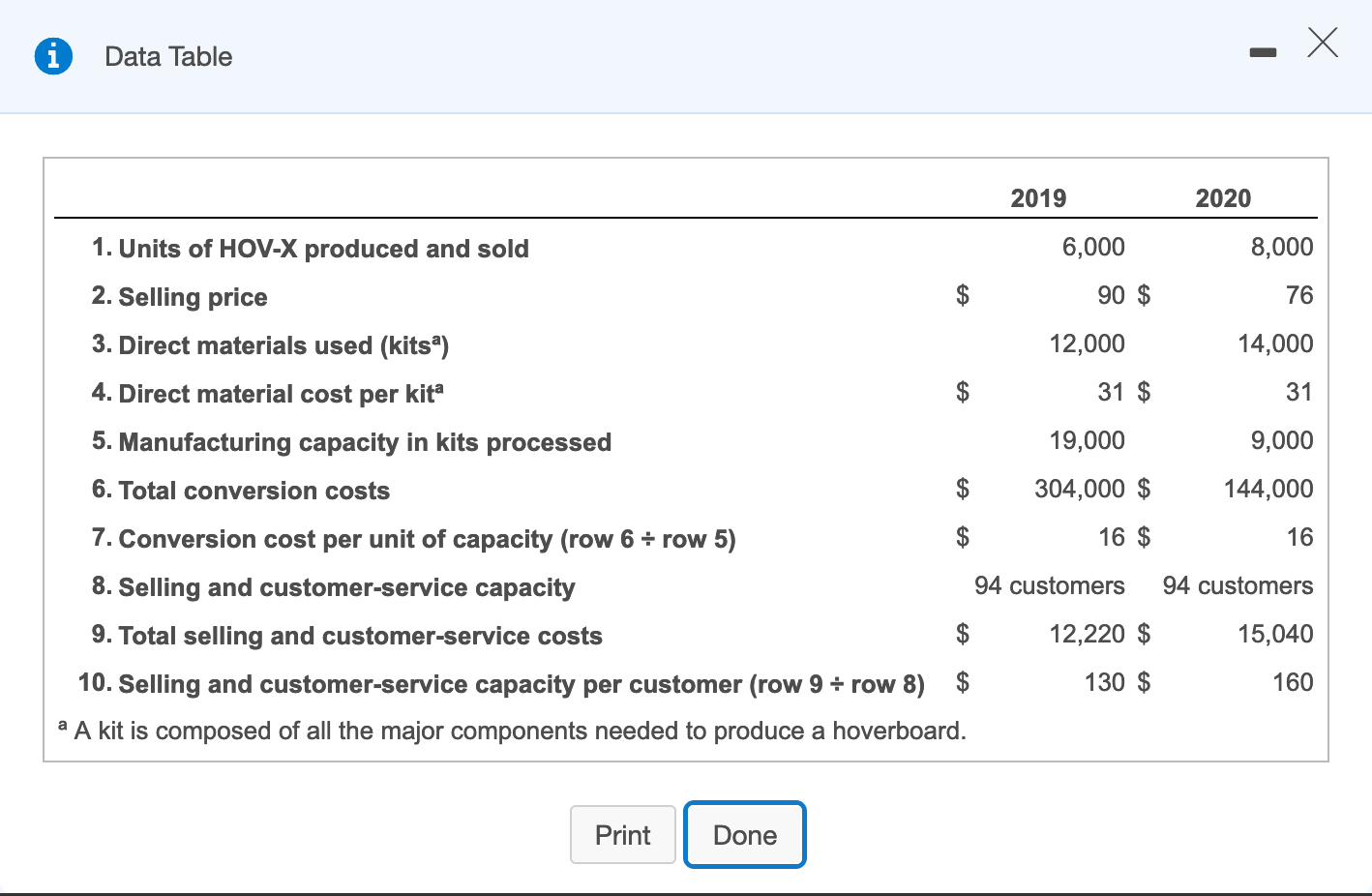The image size is (1372, 896).
Task: Select the 144,000 conversion costs value
Action: click(x=1268, y=489)
